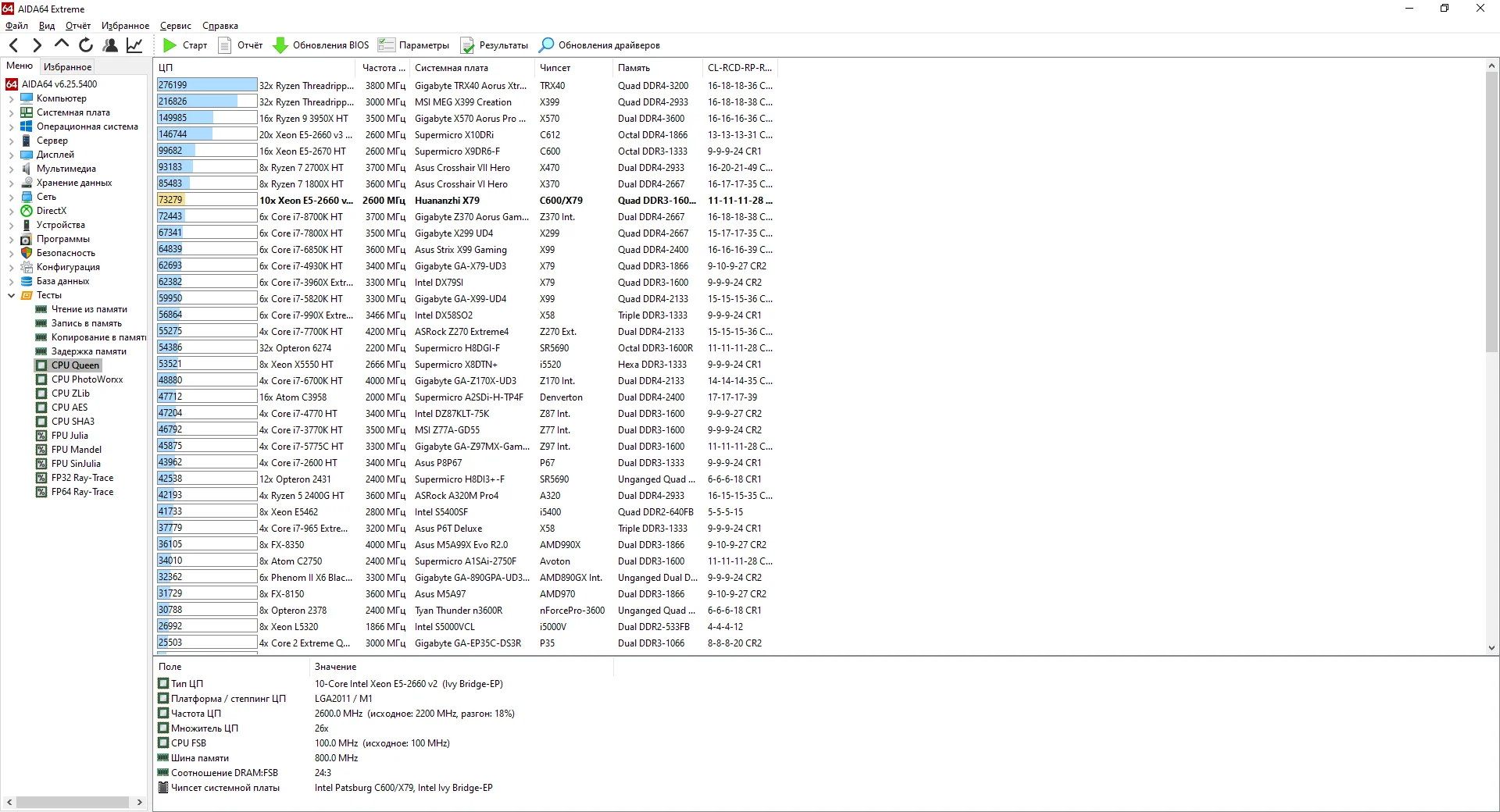
Task: Open the Файл menu
Action: pos(16,26)
